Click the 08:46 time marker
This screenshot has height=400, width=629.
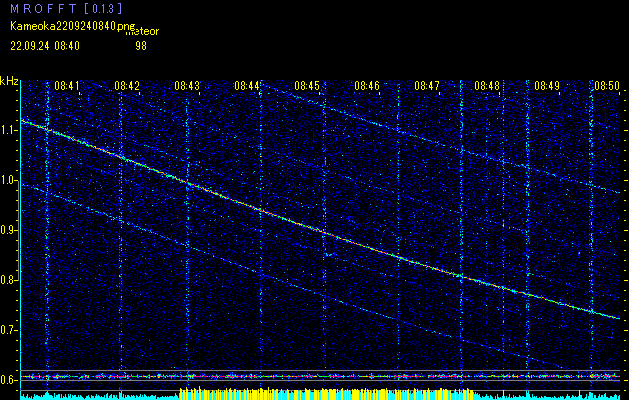click(x=367, y=86)
